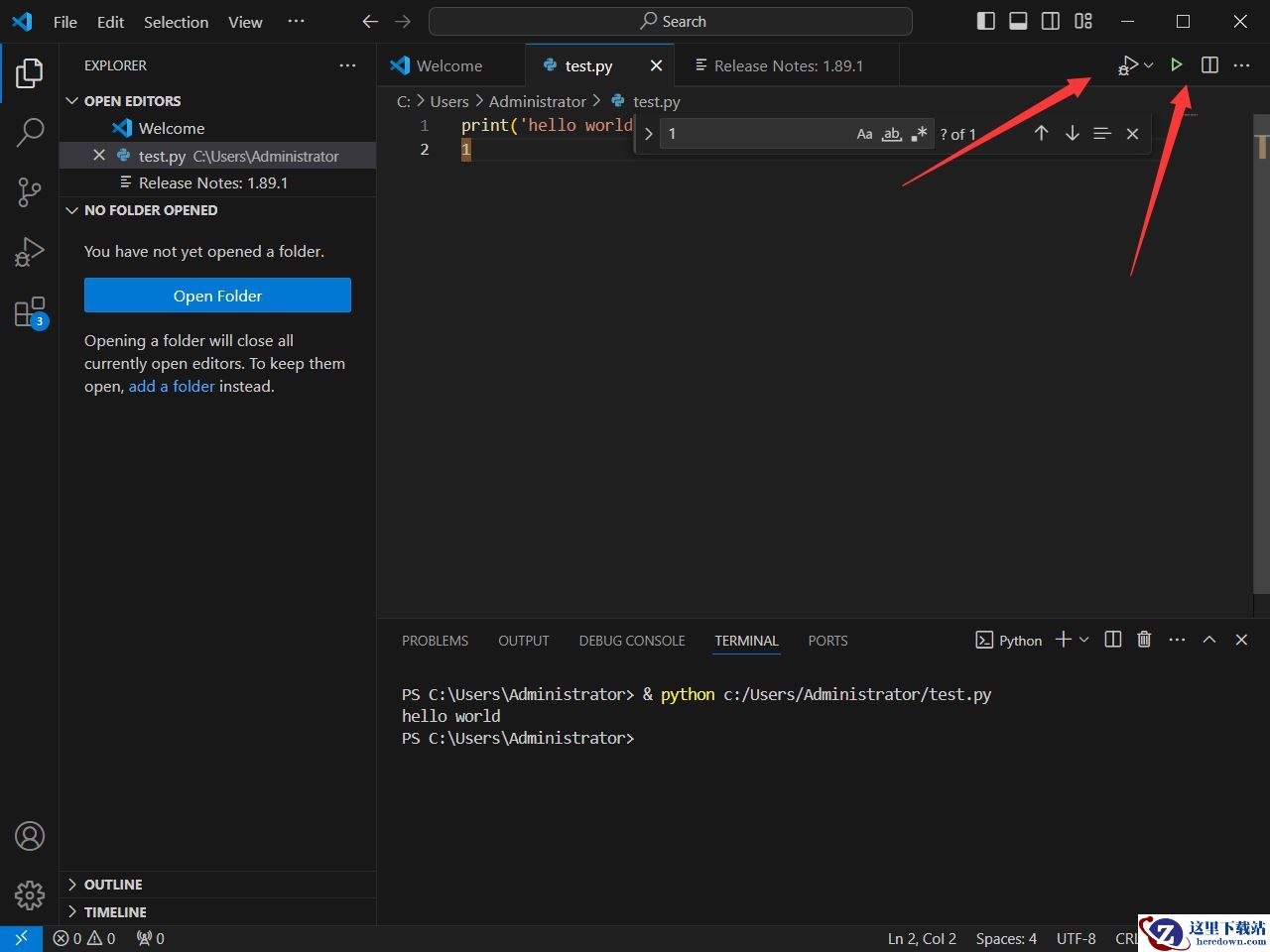Viewport: 1270px width, 952px height.
Task: Click UTF-8 encoding in status bar
Action: click(x=1076, y=938)
